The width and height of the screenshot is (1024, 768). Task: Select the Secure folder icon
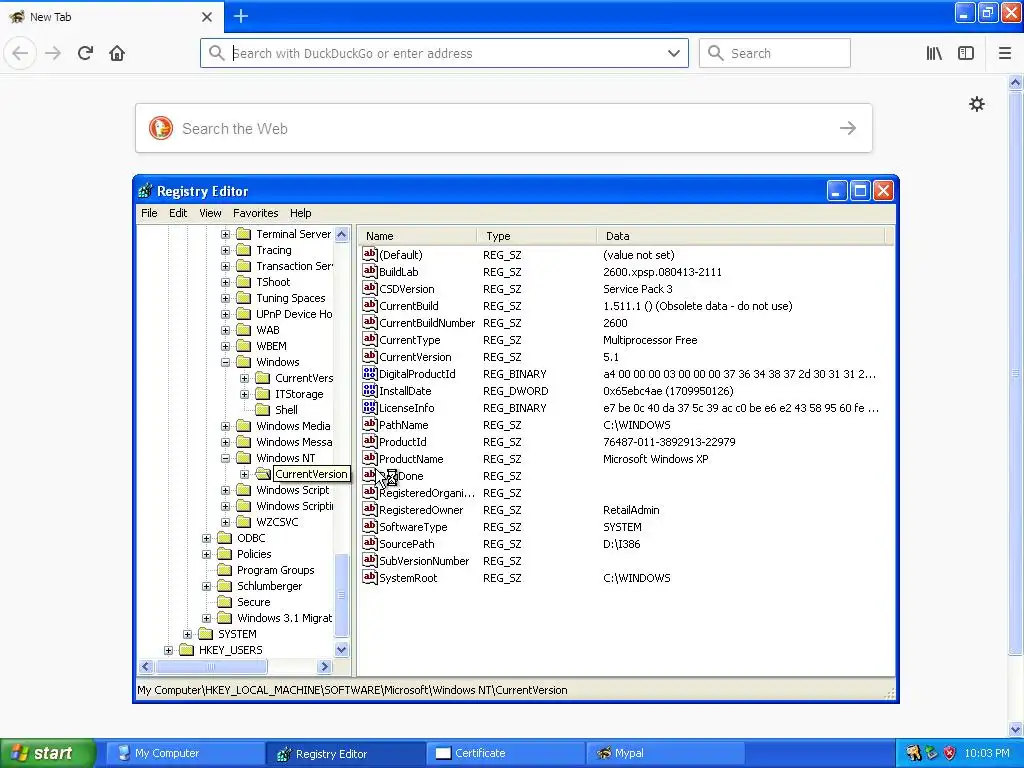225,601
